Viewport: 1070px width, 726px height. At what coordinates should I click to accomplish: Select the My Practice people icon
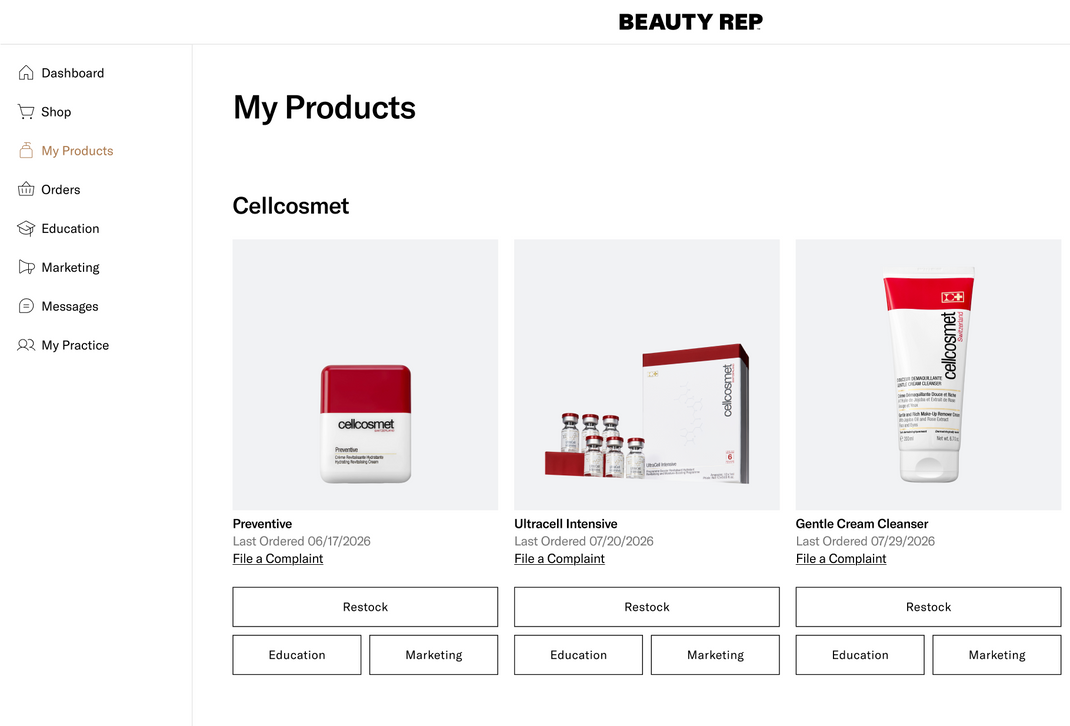tap(26, 345)
